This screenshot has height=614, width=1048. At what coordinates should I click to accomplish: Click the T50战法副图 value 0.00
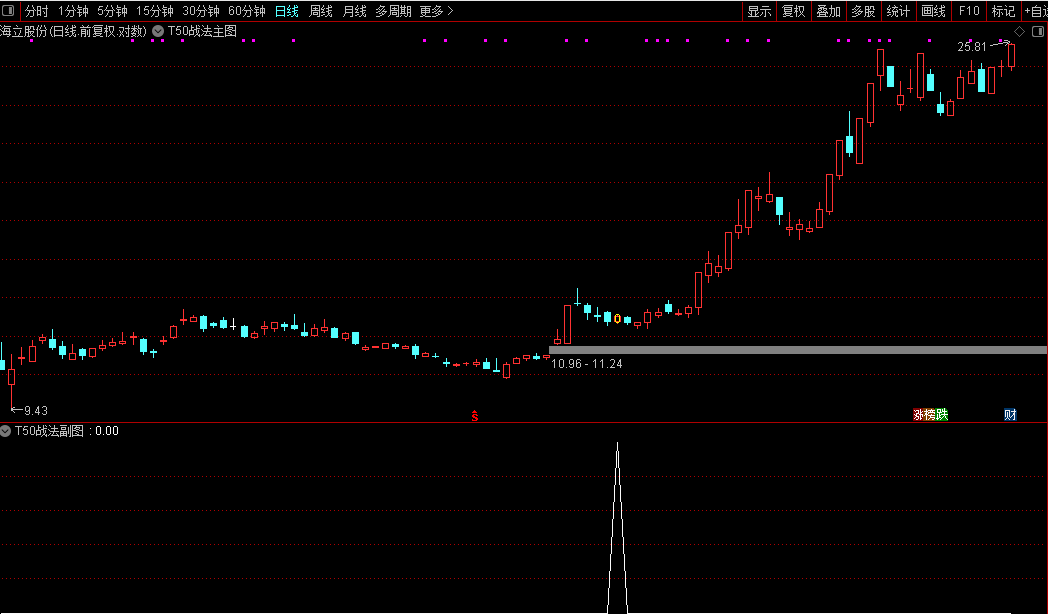(x=107, y=432)
